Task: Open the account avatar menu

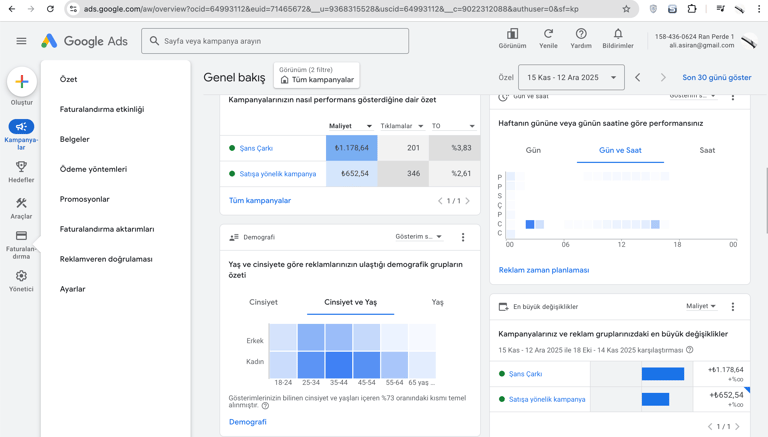Action: [x=748, y=41]
